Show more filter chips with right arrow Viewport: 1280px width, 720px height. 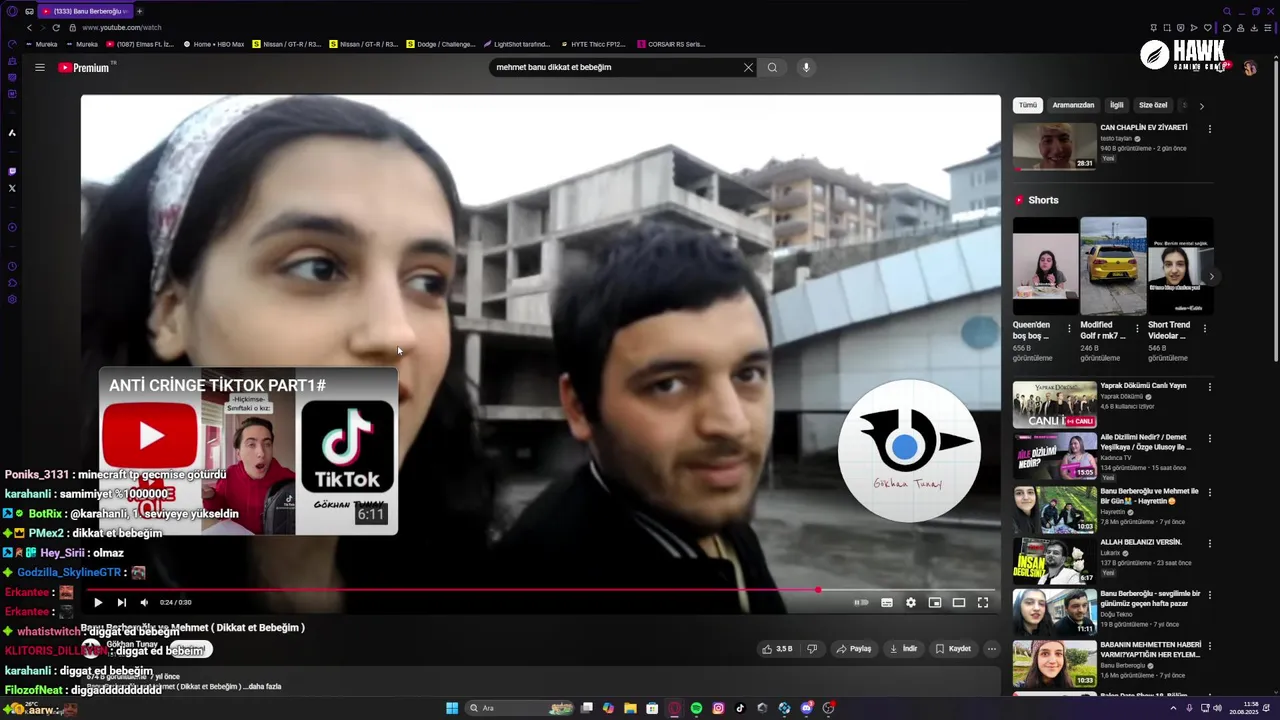point(1201,106)
